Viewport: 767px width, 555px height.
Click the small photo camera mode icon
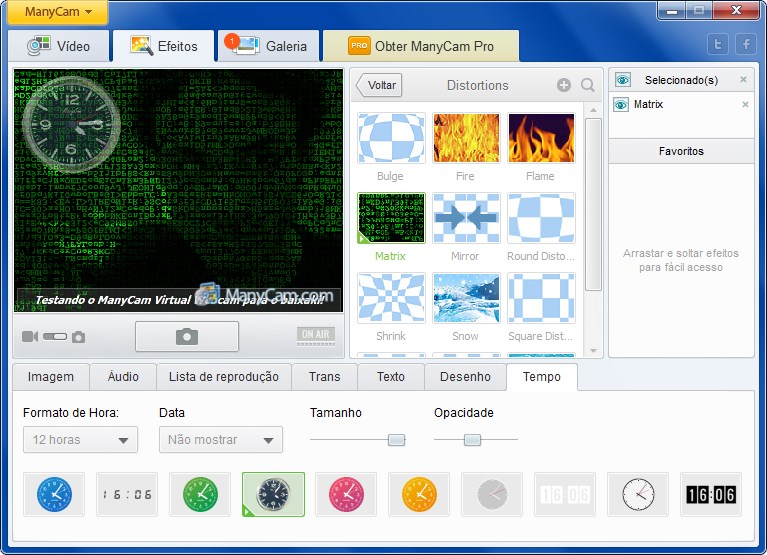tap(78, 337)
